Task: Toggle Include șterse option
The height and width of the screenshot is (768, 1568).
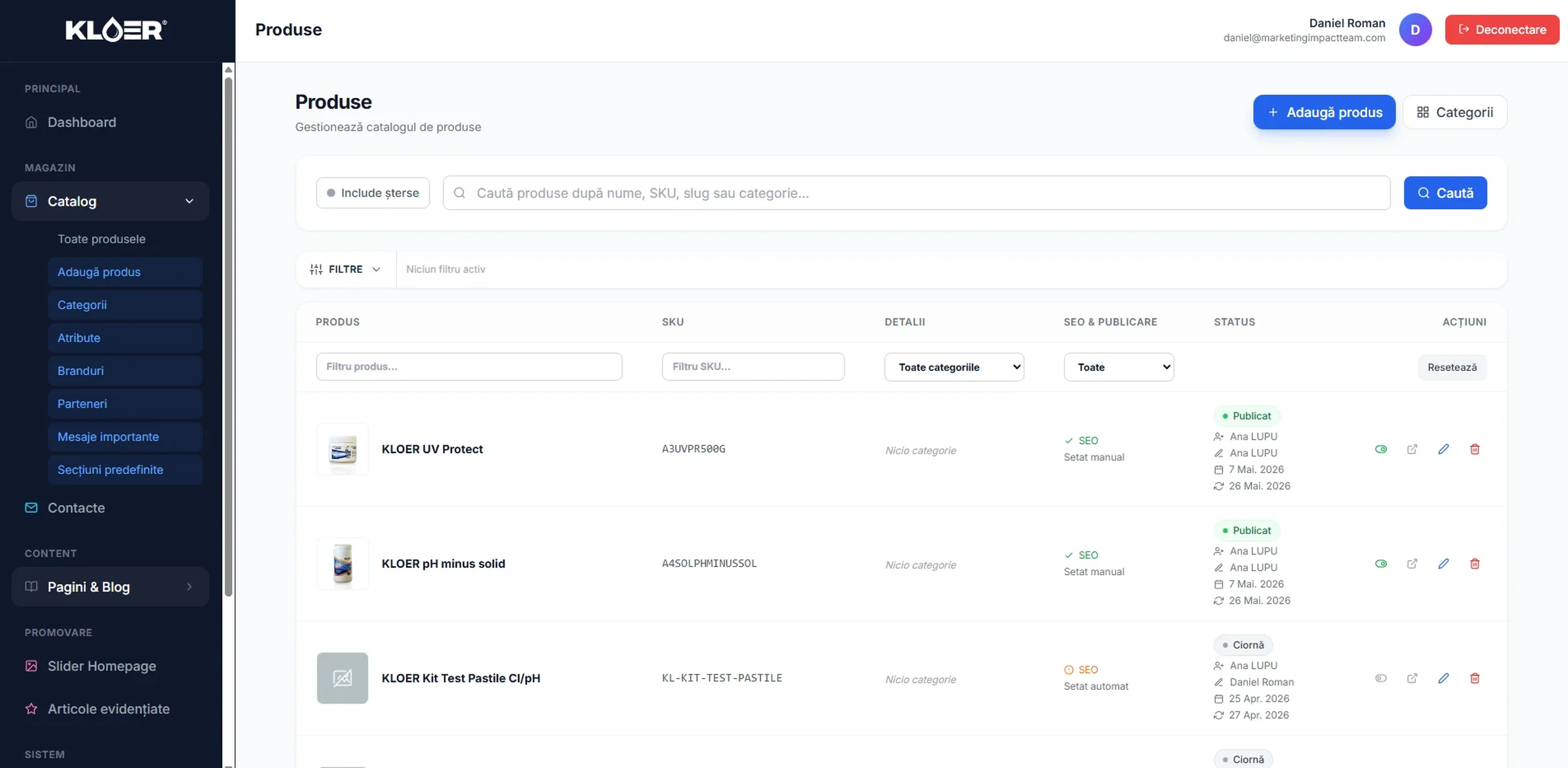Action: (373, 192)
